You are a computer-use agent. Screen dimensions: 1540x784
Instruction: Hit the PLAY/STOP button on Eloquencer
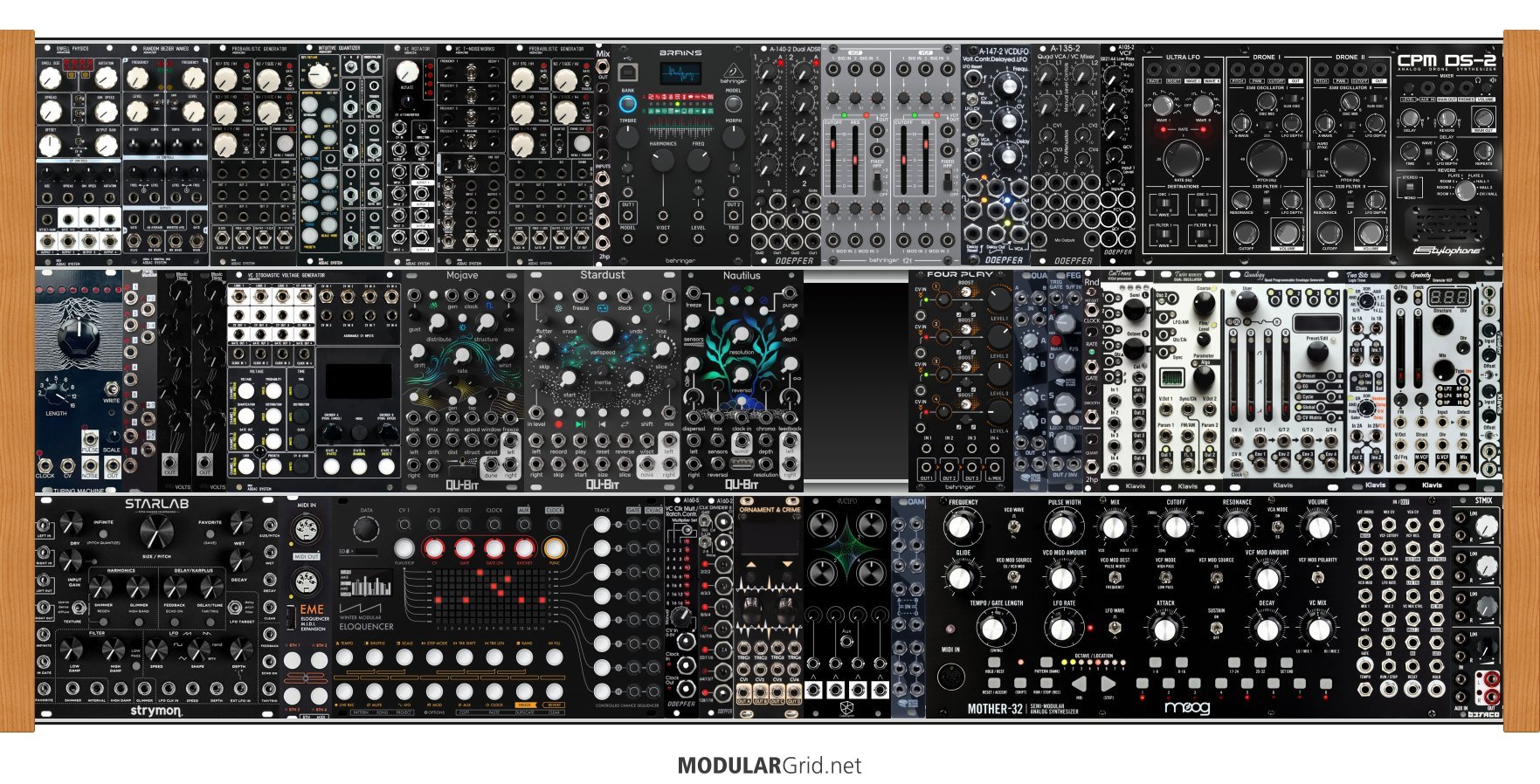pos(404,548)
